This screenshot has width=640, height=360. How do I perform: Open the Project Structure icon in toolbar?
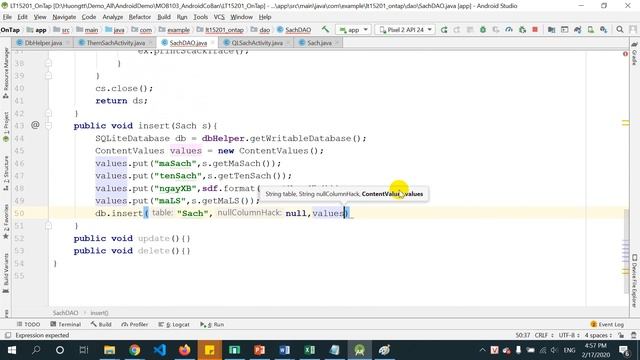[551, 30]
